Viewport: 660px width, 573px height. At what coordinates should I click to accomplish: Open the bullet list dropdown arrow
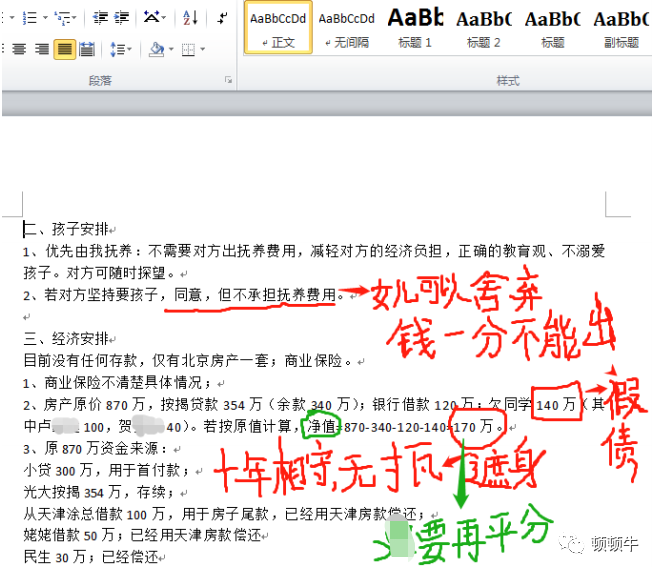[12, 18]
